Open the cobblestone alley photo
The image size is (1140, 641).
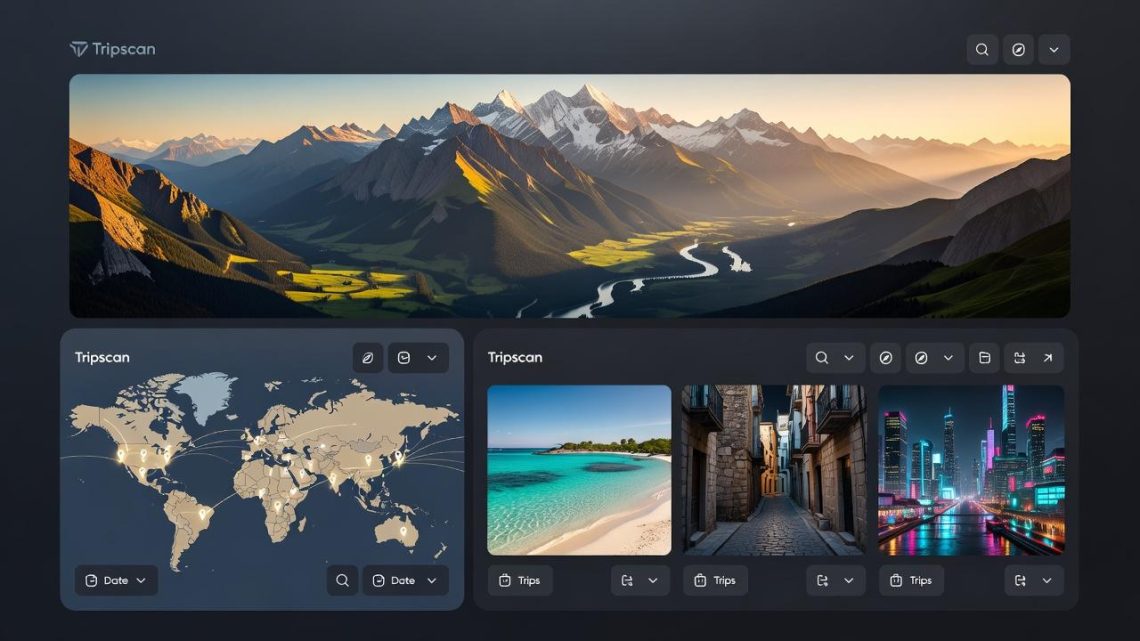[774, 470]
